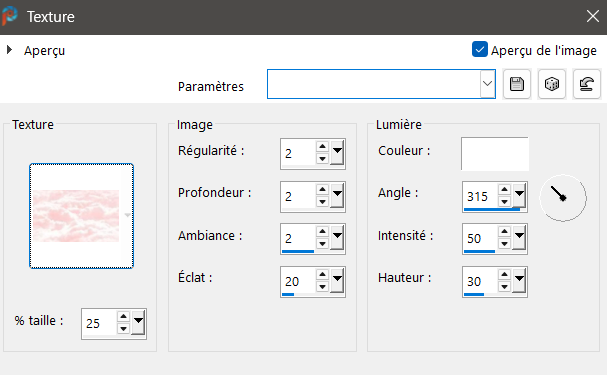Open the Ambiance slider dropdown

pyautogui.click(x=337, y=237)
